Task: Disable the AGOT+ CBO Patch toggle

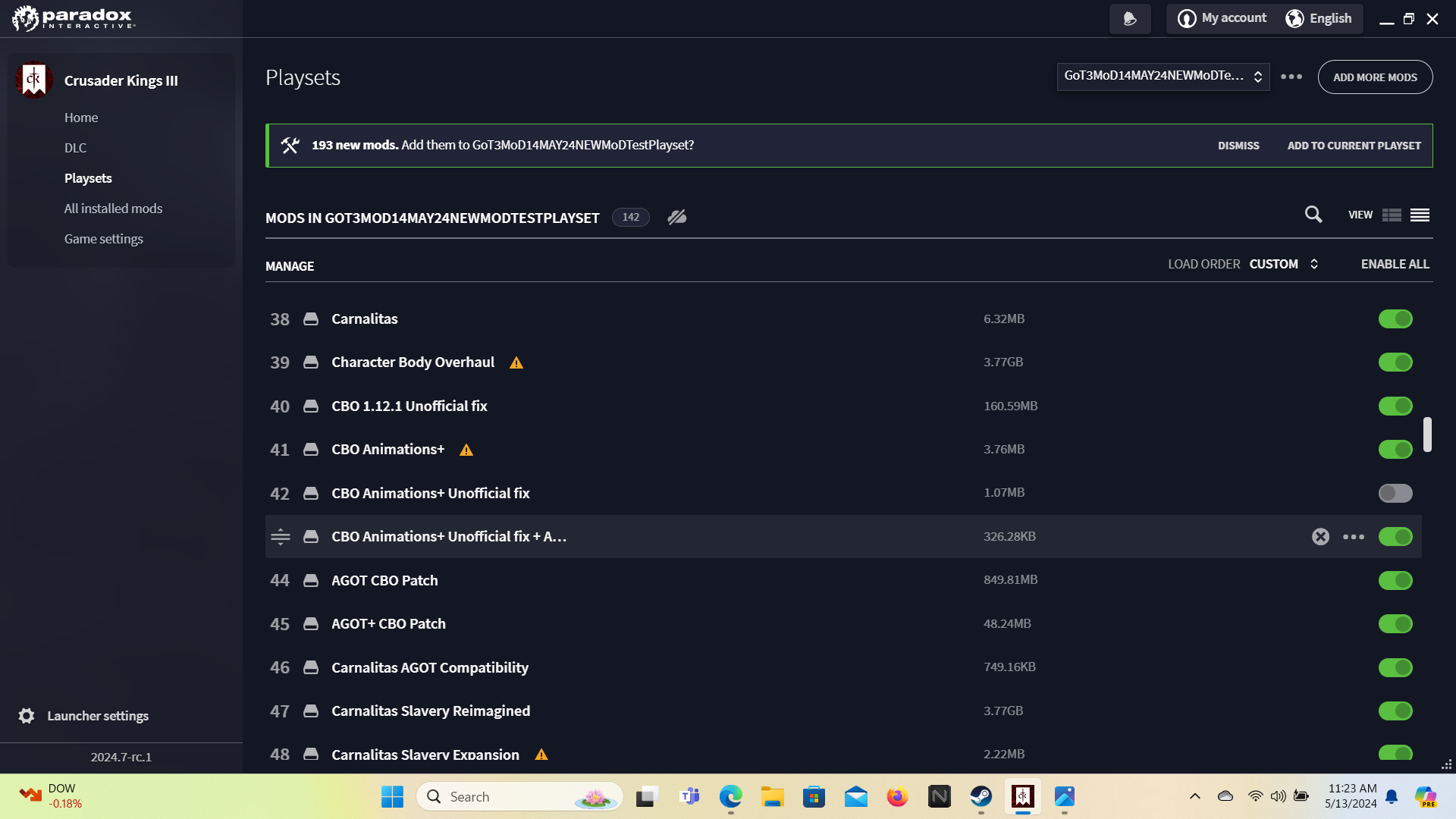Action: (x=1395, y=624)
